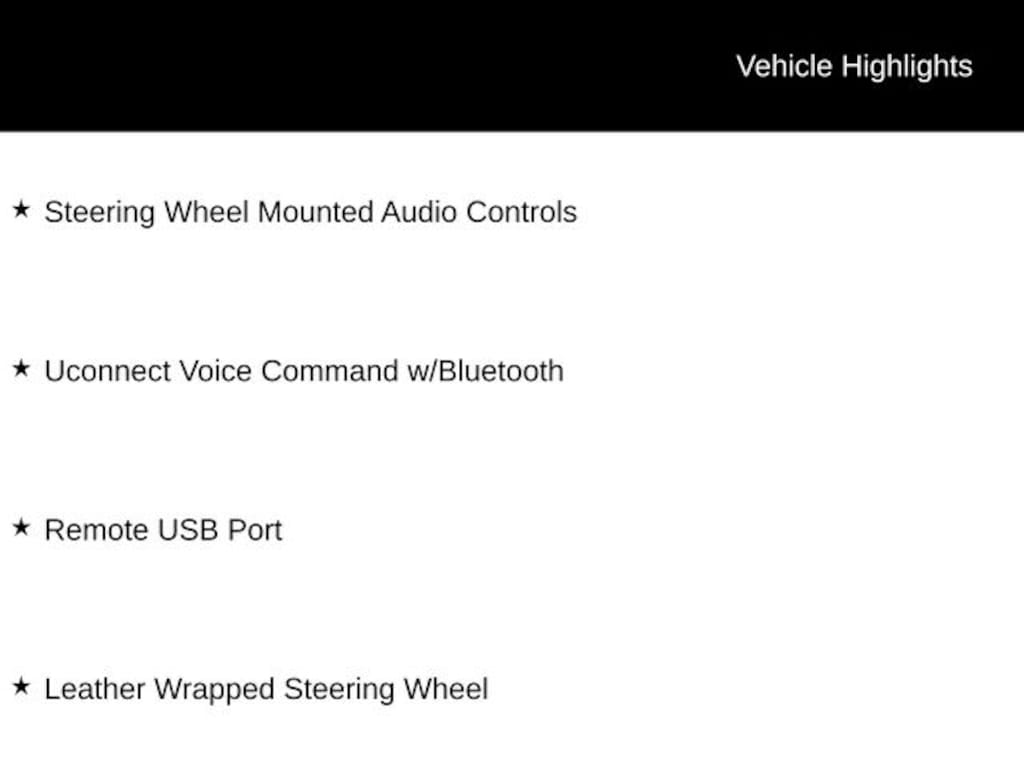Click the word Highlights in the header
Viewport: 1024px width, 768px height.
click(906, 66)
